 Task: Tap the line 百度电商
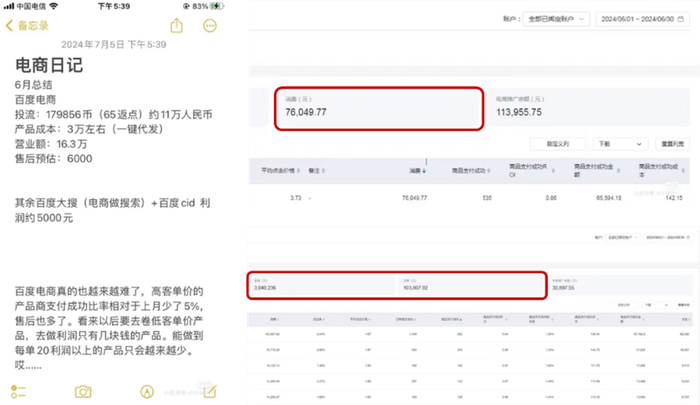[x=35, y=100]
